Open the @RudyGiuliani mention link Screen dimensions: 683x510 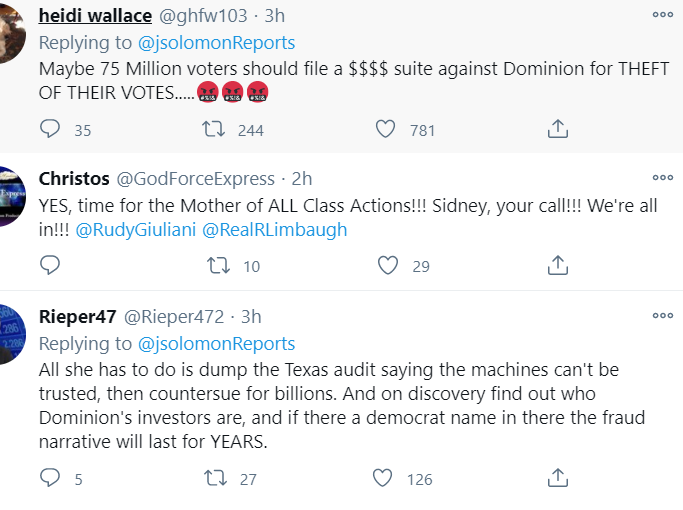[136, 229]
